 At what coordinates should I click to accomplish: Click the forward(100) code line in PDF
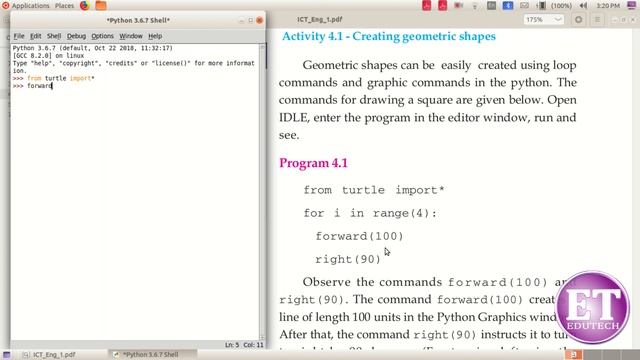coord(359,236)
